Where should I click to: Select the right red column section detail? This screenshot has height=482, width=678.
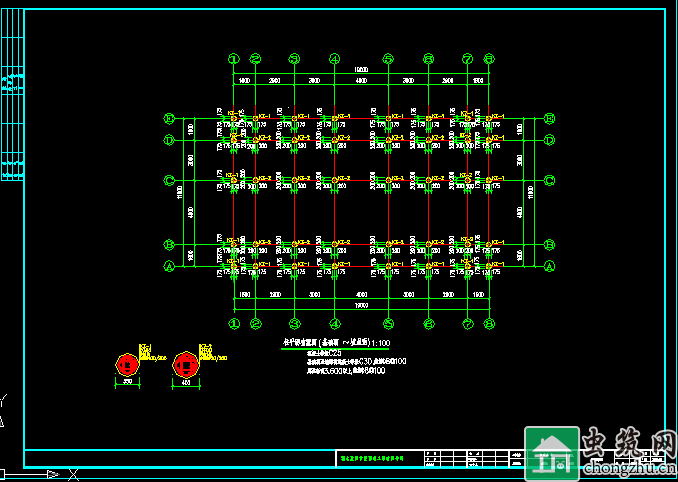pos(183,362)
